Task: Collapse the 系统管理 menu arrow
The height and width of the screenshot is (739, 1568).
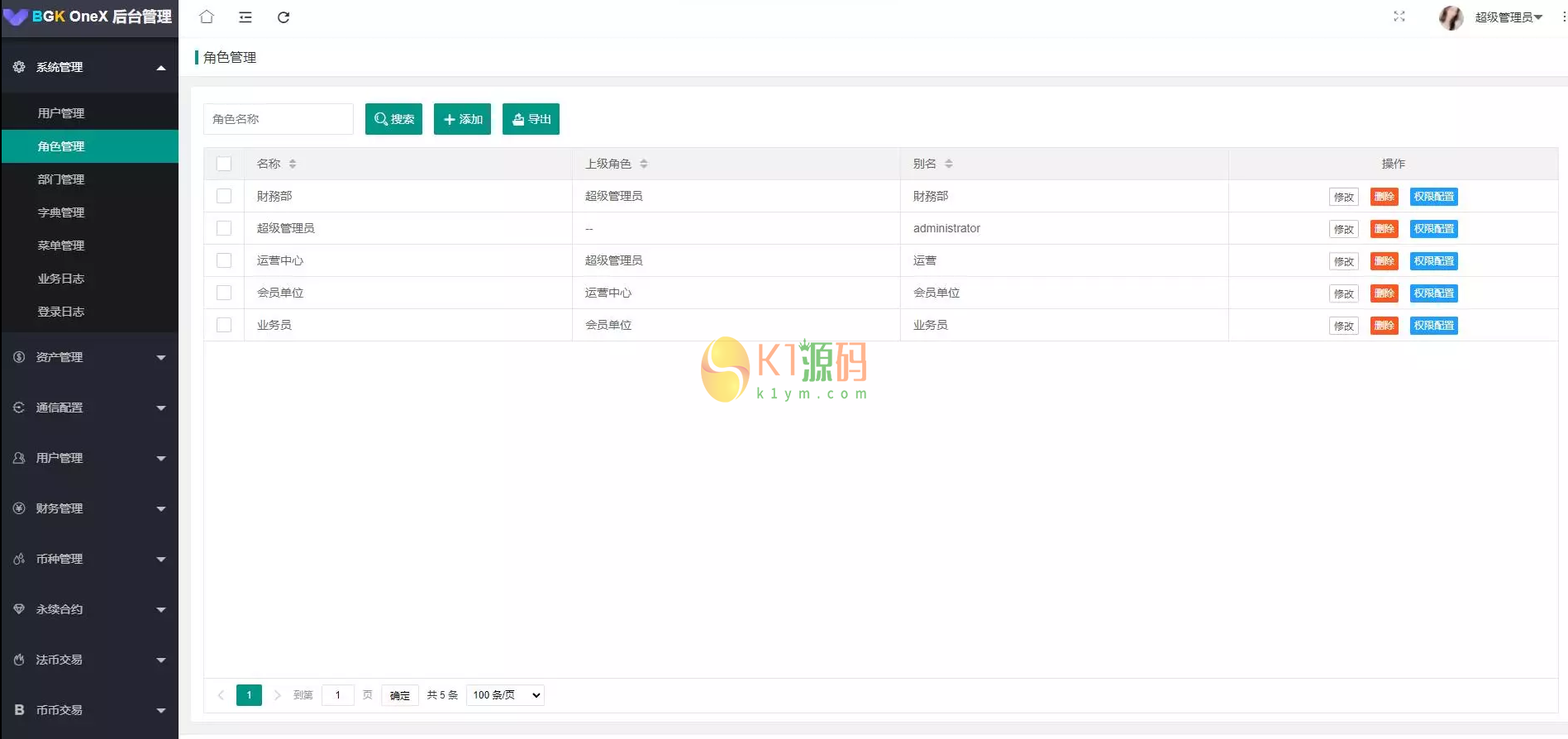Action: [x=161, y=68]
